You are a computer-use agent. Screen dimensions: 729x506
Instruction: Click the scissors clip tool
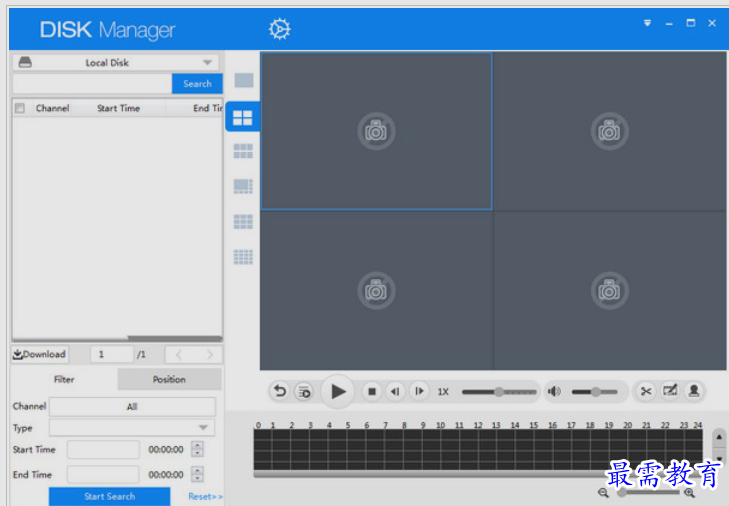pyautogui.click(x=646, y=392)
